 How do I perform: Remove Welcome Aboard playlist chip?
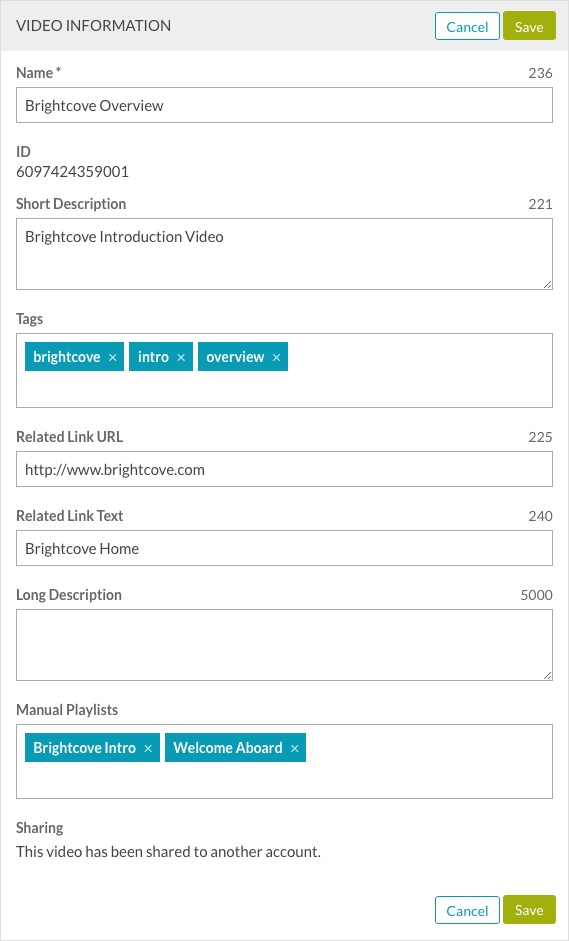pyautogui.click(x=294, y=748)
